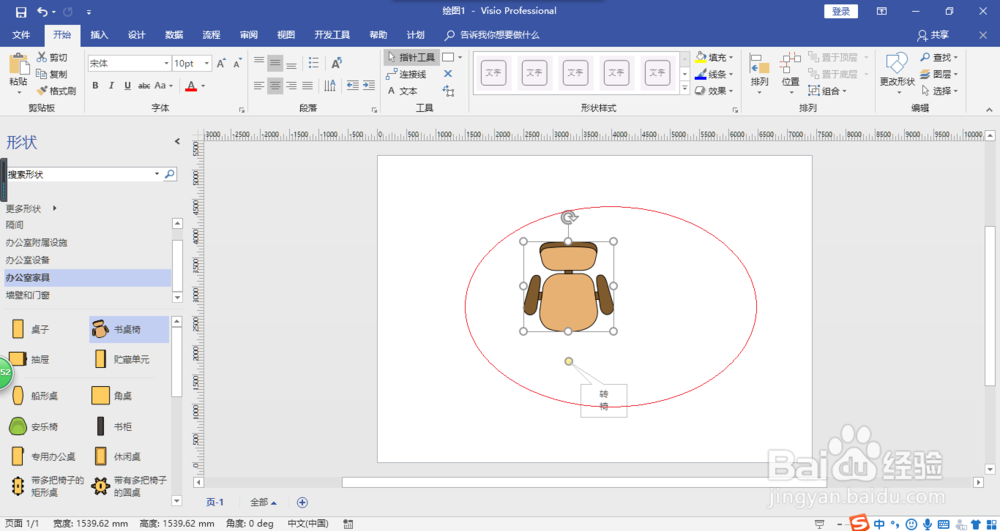This screenshot has width=1000, height=531.
Task: Select the Connector (连接线) tool
Action: pos(406,74)
